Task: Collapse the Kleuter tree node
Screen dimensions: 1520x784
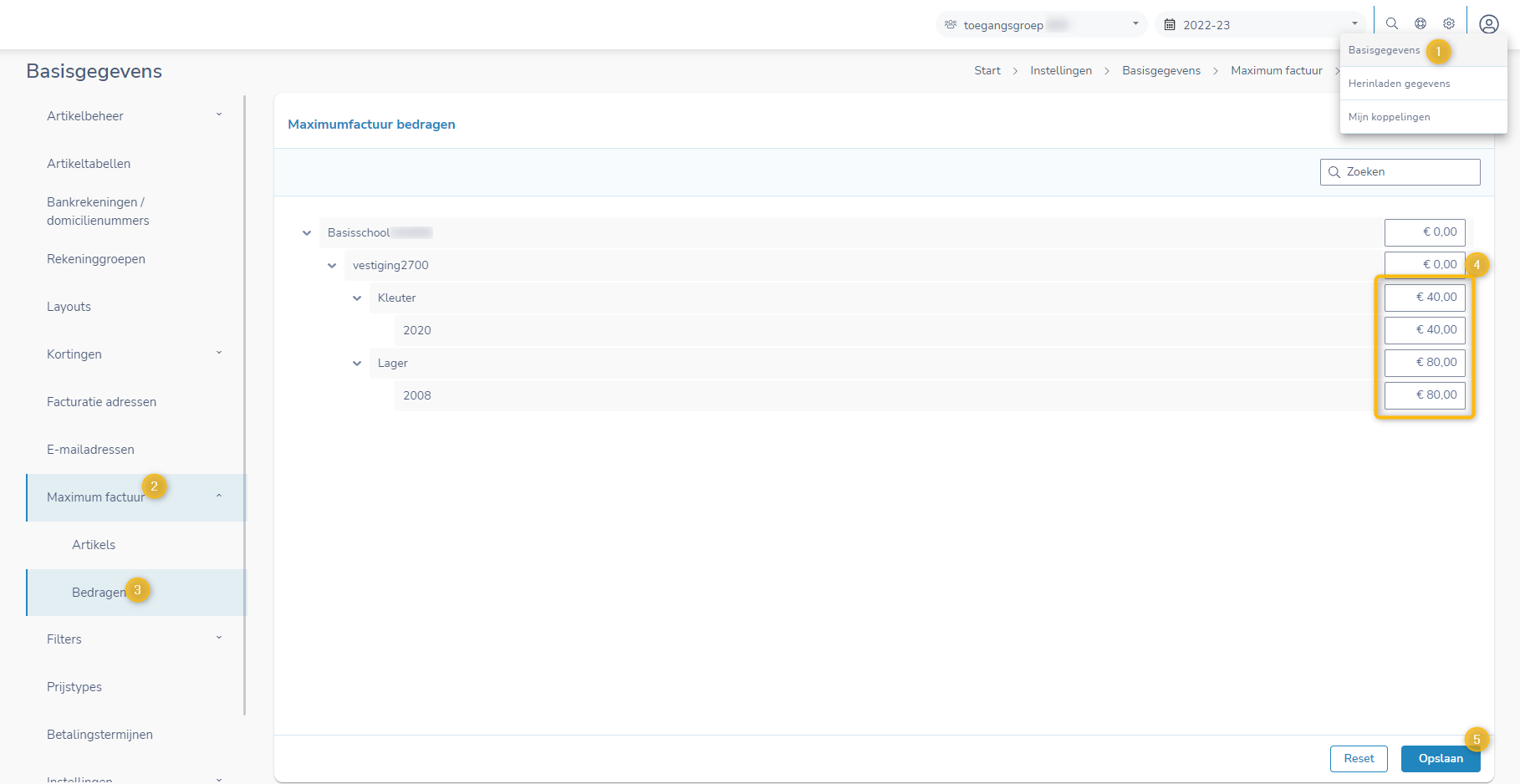Action: click(357, 298)
